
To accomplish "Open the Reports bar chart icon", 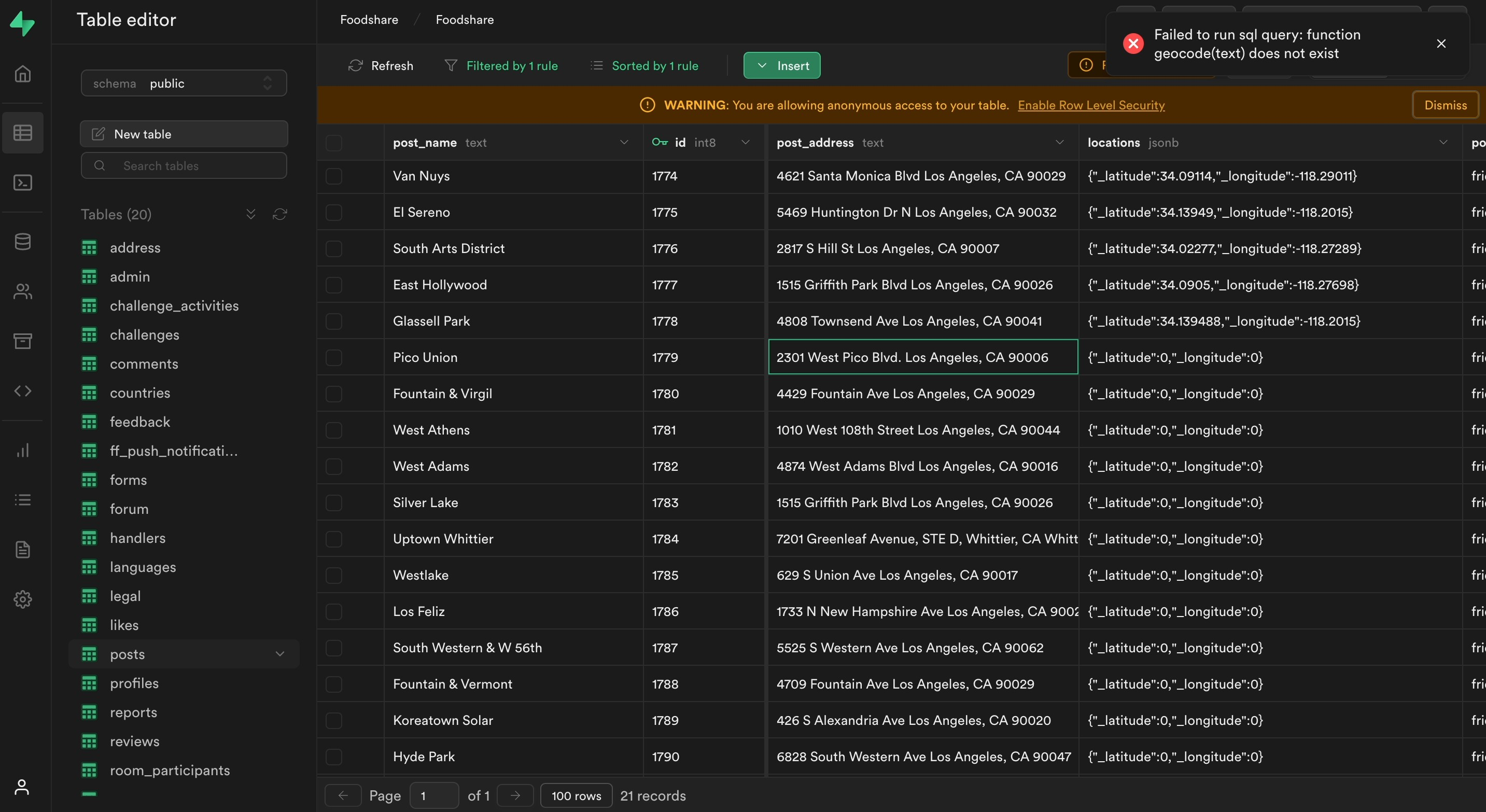I will click(22, 450).
